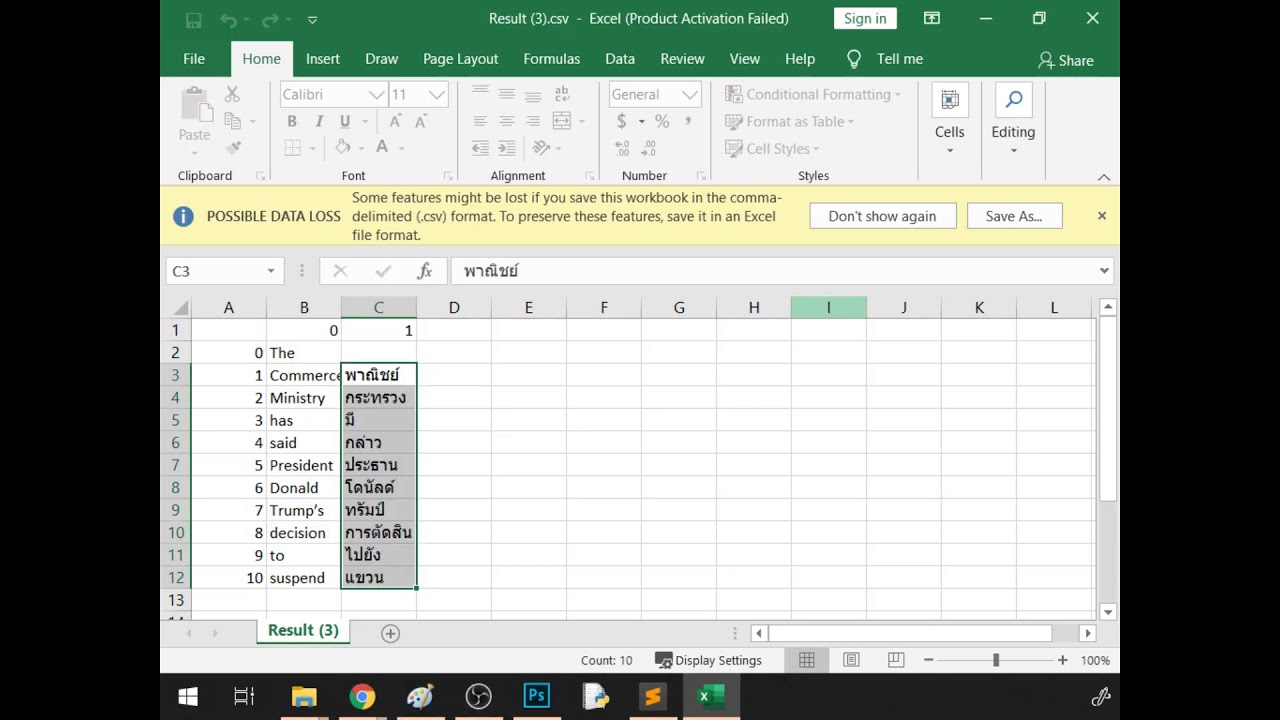Click Don't show again in warning bar
This screenshot has width=1280, height=720.
point(882,216)
